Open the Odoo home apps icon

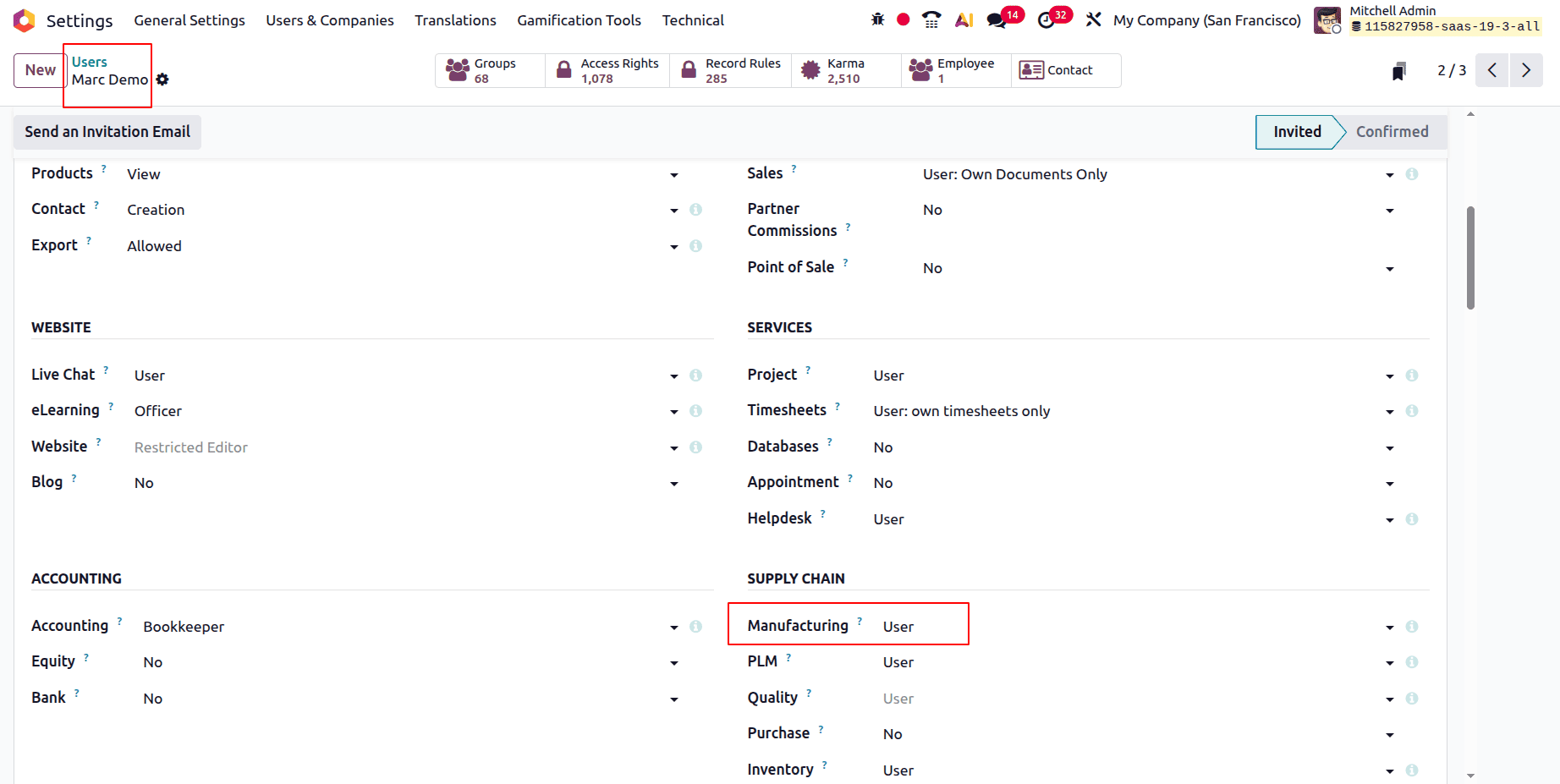25,20
